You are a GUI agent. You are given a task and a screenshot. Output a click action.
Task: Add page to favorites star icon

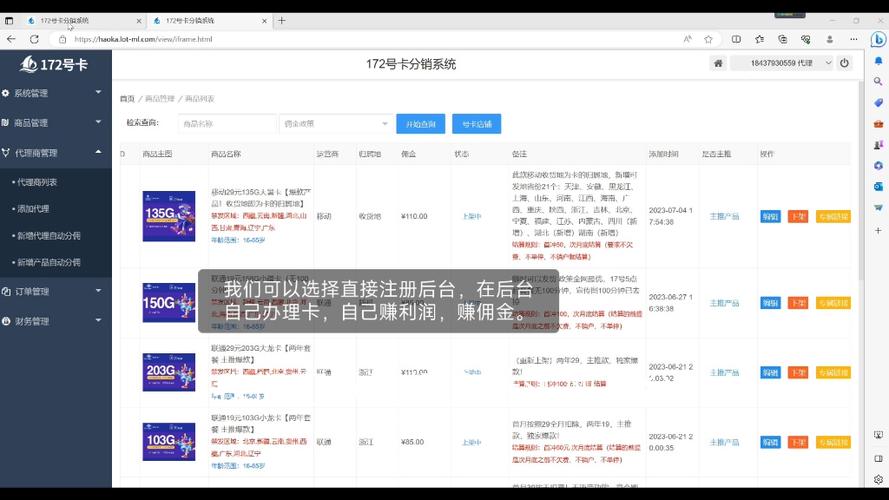tap(708, 39)
